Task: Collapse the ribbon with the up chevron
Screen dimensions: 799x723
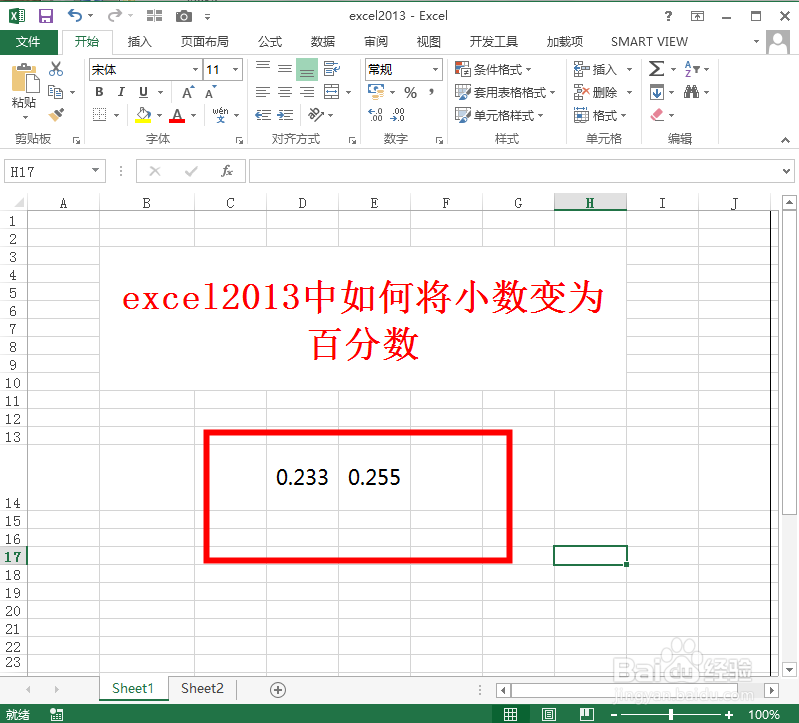Action: (785, 140)
